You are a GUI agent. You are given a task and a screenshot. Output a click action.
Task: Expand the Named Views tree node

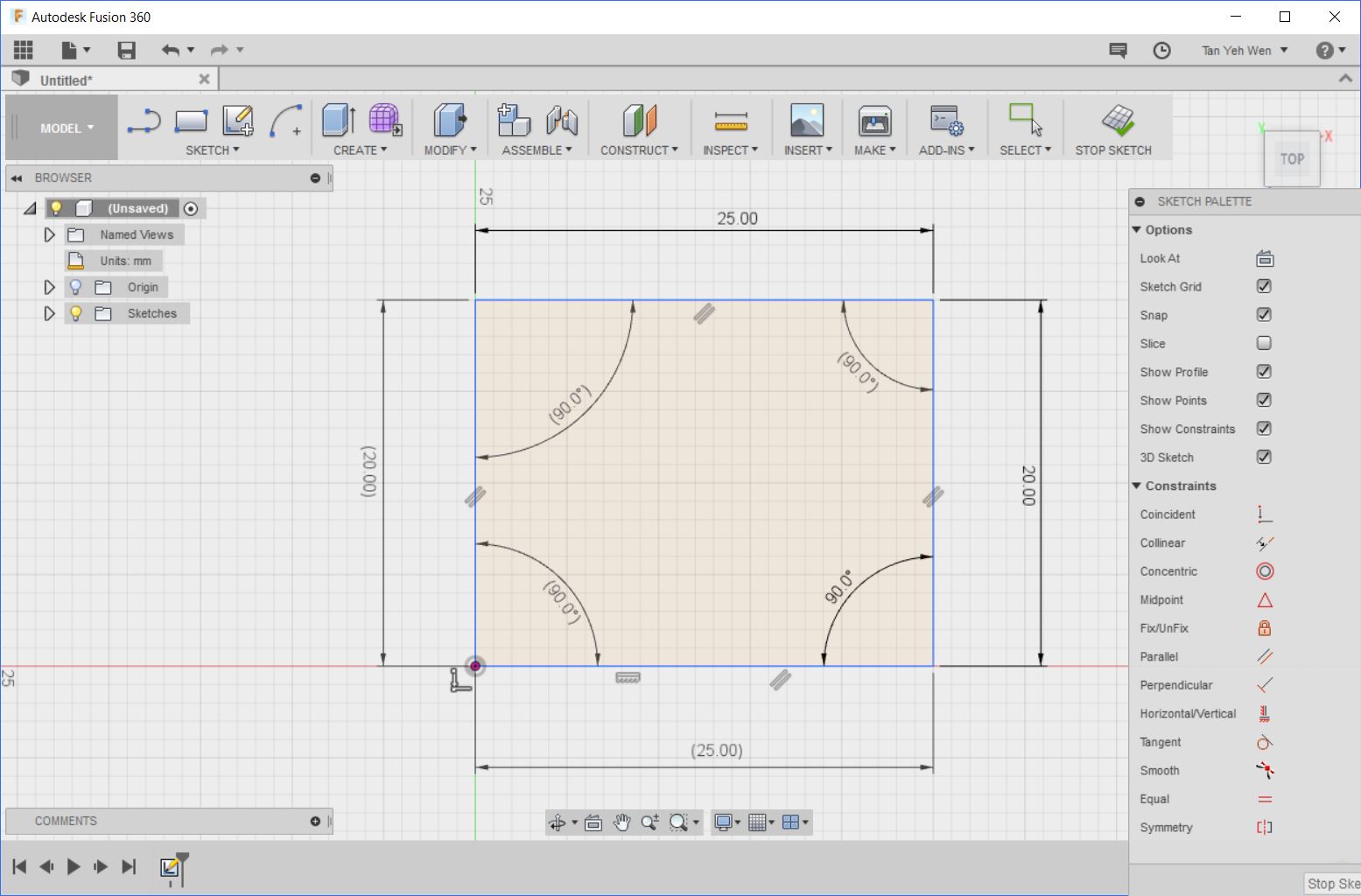pyautogui.click(x=50, y=234)
